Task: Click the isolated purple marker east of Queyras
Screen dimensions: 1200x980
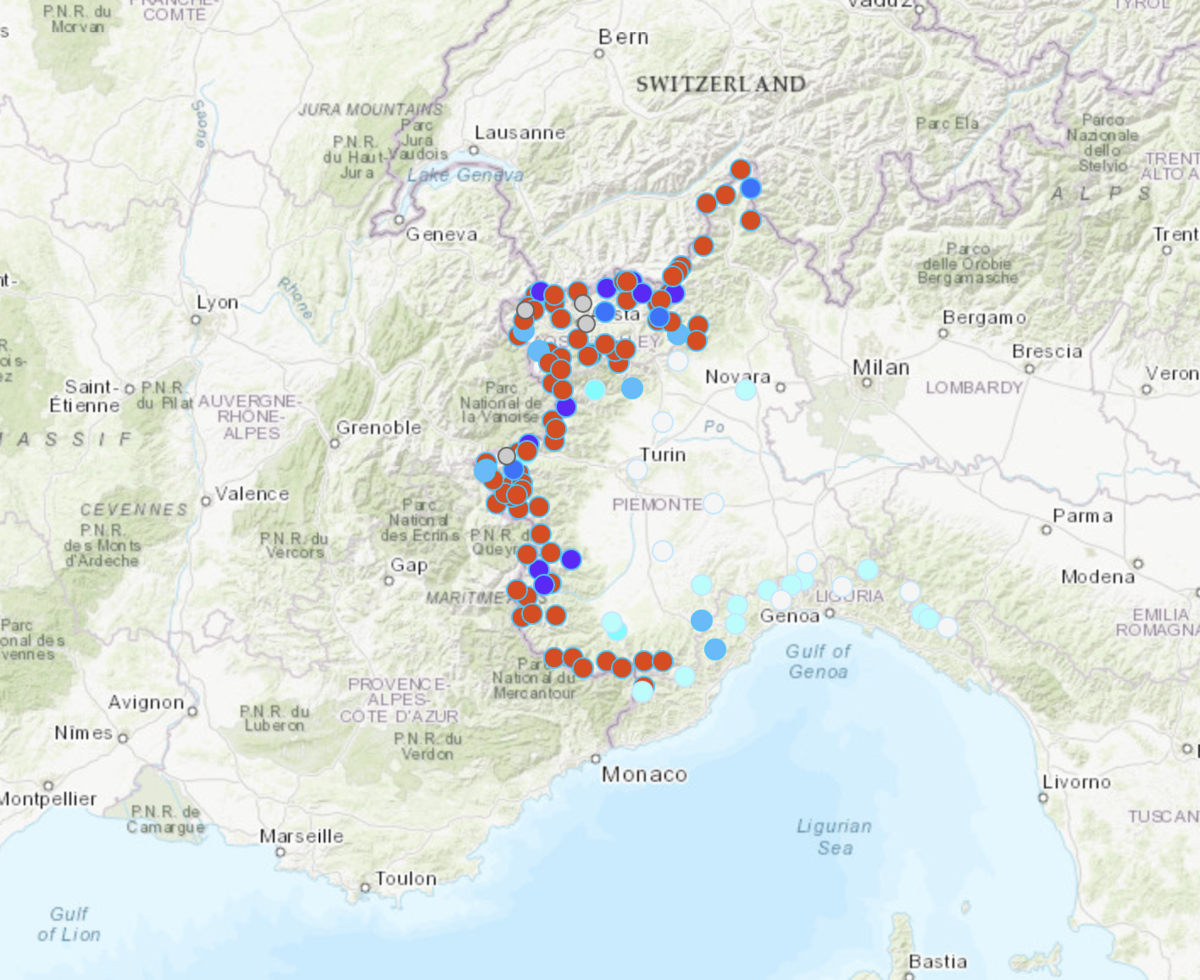Action: tap(571, 558)
